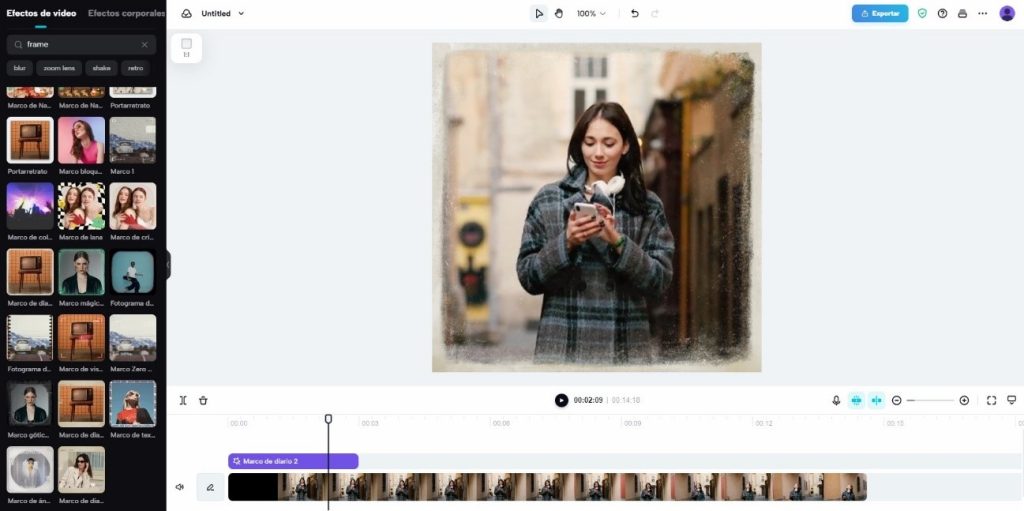The height and width of the screenshot is (511, 1024).
Task: Fit the timeline to full screen
Action: 991,400
